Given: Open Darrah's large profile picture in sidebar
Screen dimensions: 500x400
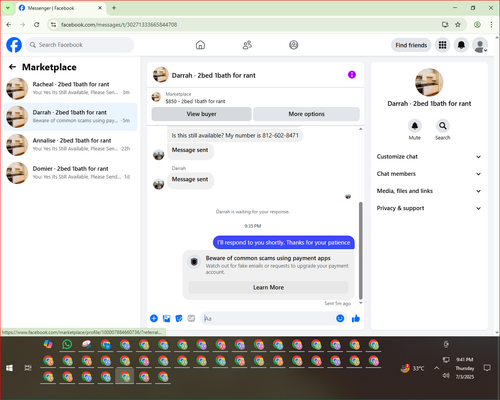Looking at the screenshot, I should coord(429,82).
